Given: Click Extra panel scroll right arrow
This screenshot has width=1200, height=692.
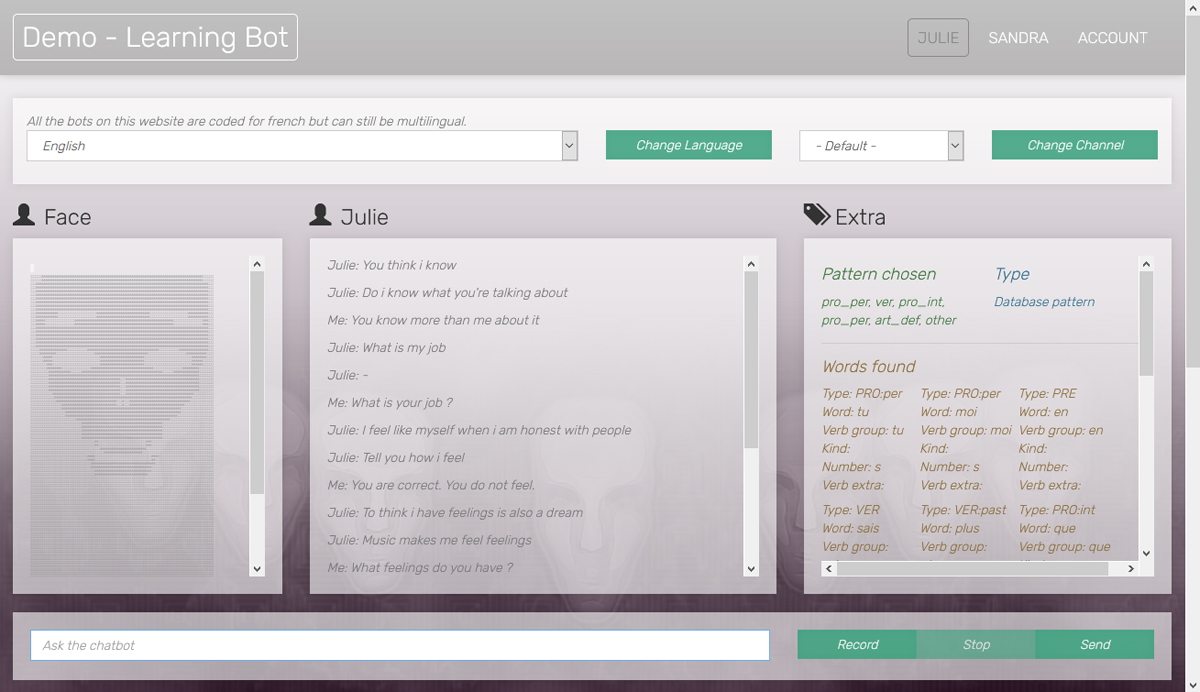Looking at the screenshot, I should click(1131, 569).
